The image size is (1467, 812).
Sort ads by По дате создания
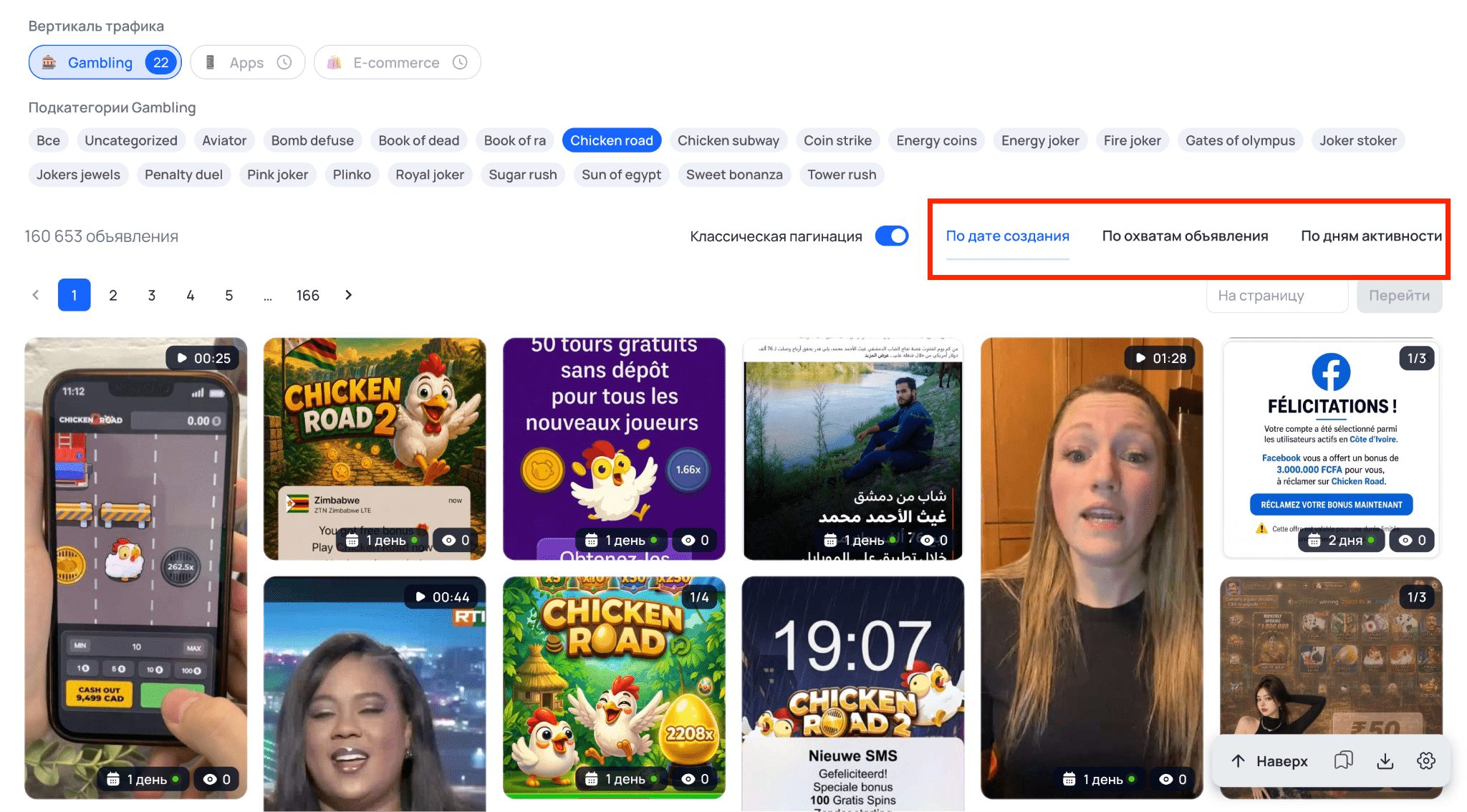(1007, 236)
